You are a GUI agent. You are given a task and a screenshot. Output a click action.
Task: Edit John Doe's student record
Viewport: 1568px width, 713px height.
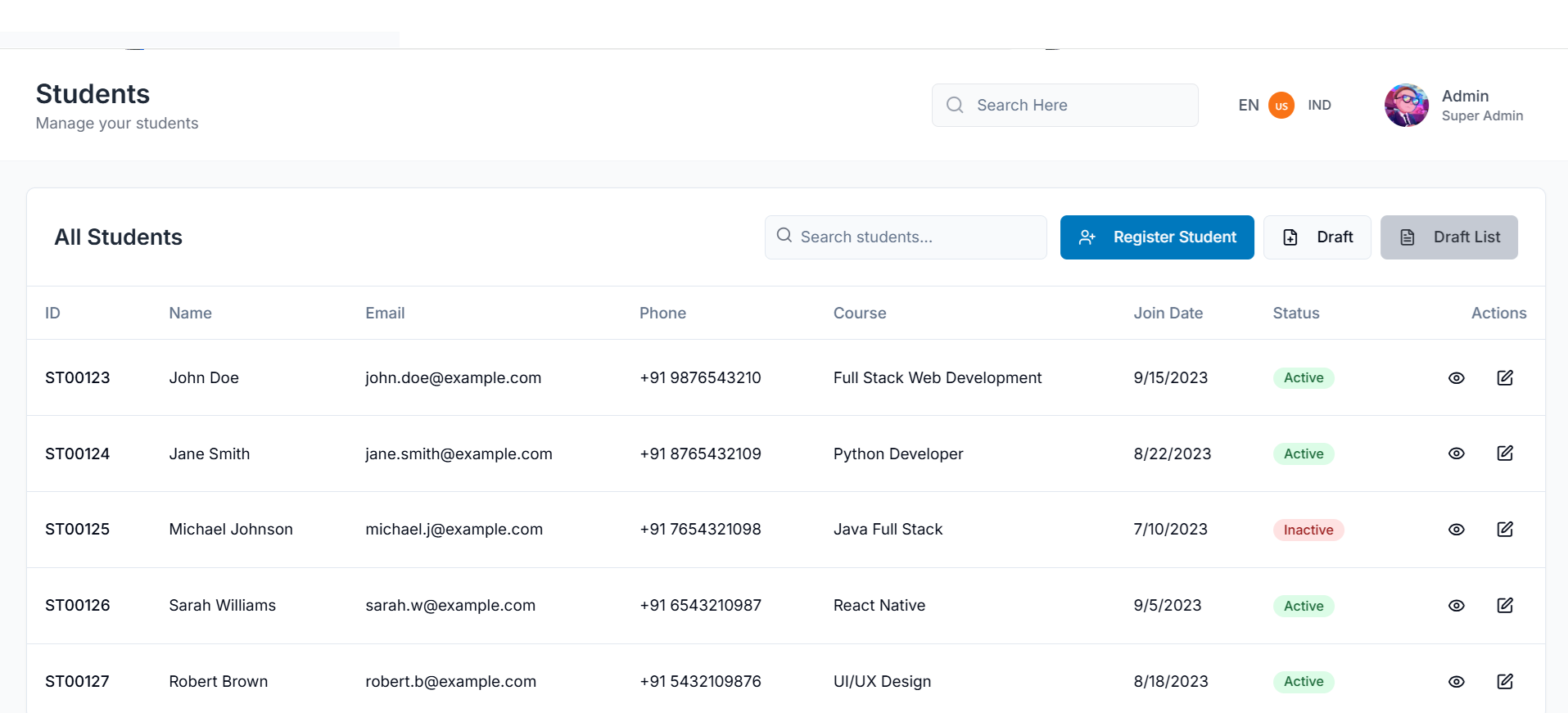(x=1504, y=377)
